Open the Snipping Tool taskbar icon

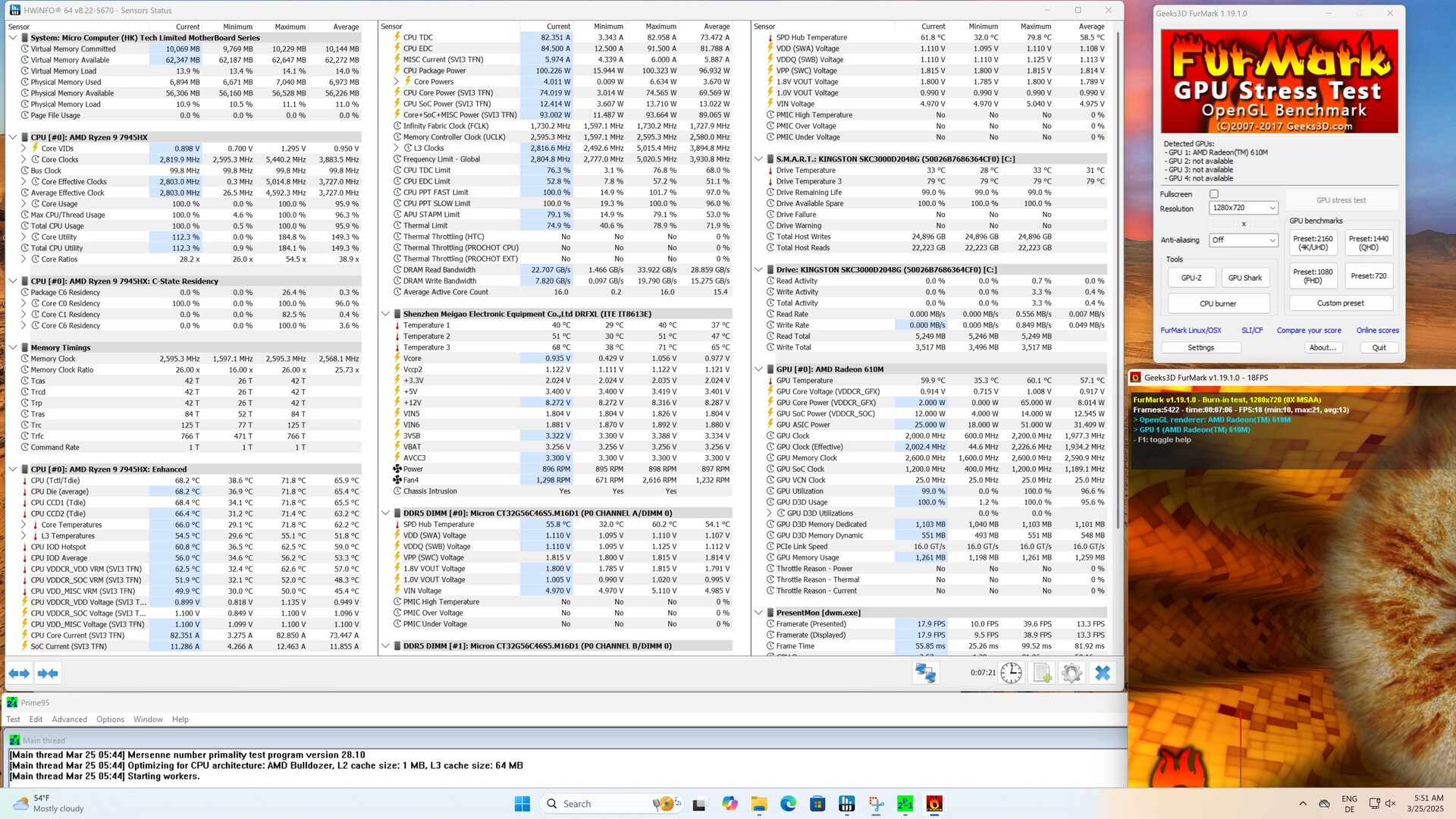pyautogui.click(x=876, y=804)
